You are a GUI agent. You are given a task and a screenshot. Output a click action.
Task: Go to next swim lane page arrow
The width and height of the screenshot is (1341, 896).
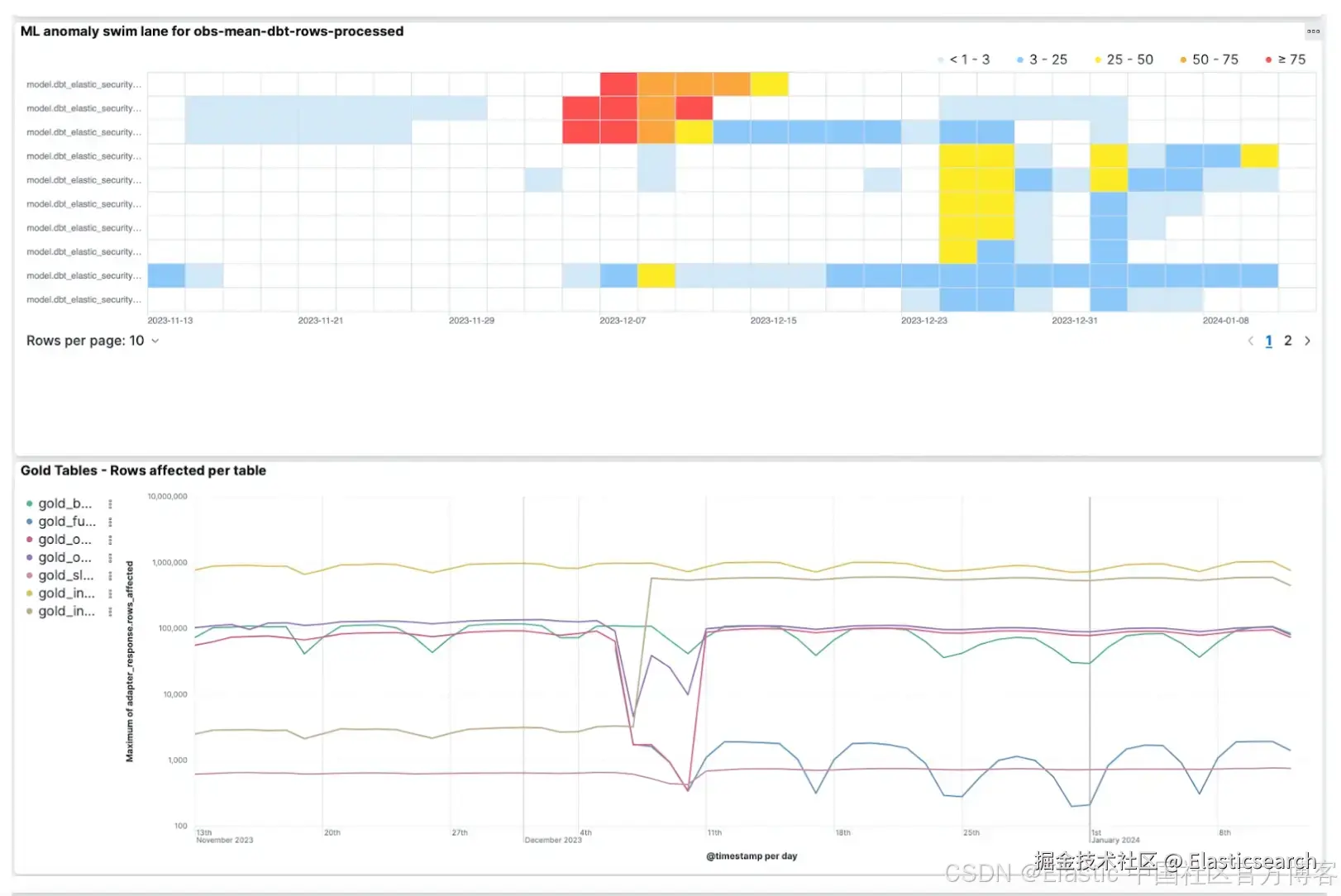[1307, 341]
